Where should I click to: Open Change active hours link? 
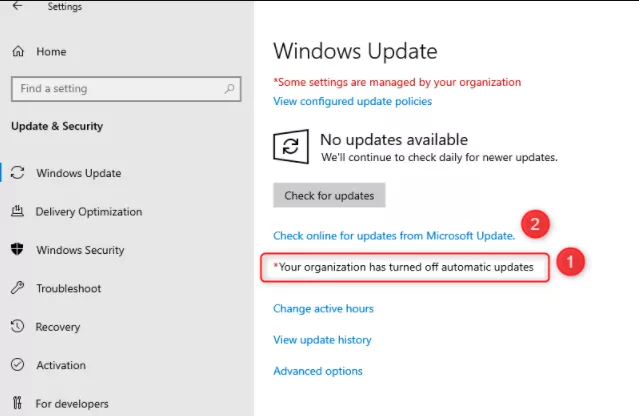(x=323, y=308)
